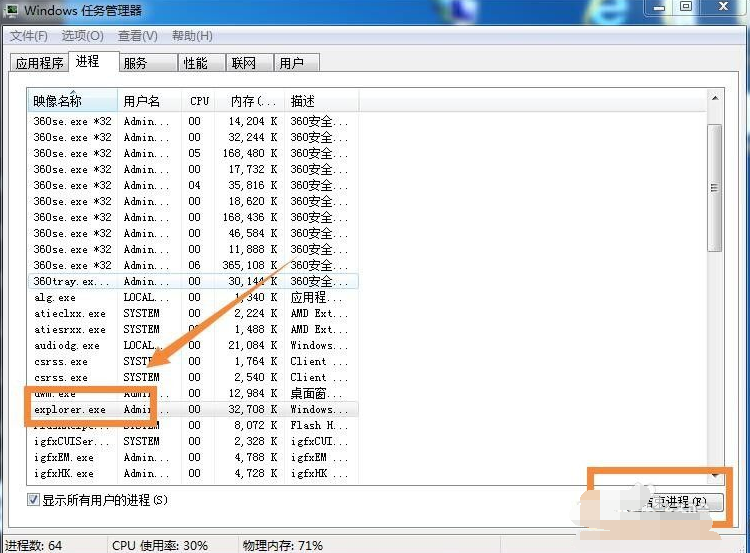Open the 查看(V) menu
The height and width of the screenshot is (553, 750).
coord(137,36)
